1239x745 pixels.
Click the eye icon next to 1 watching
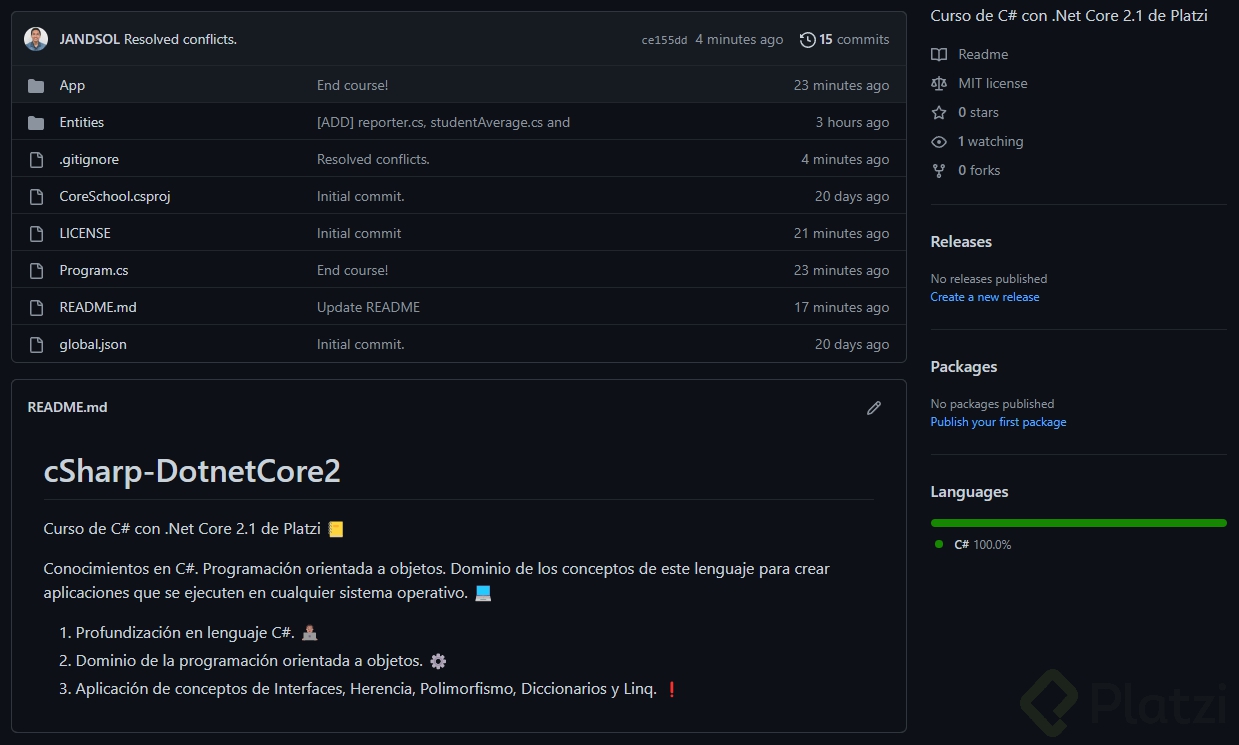coord(939,142)
